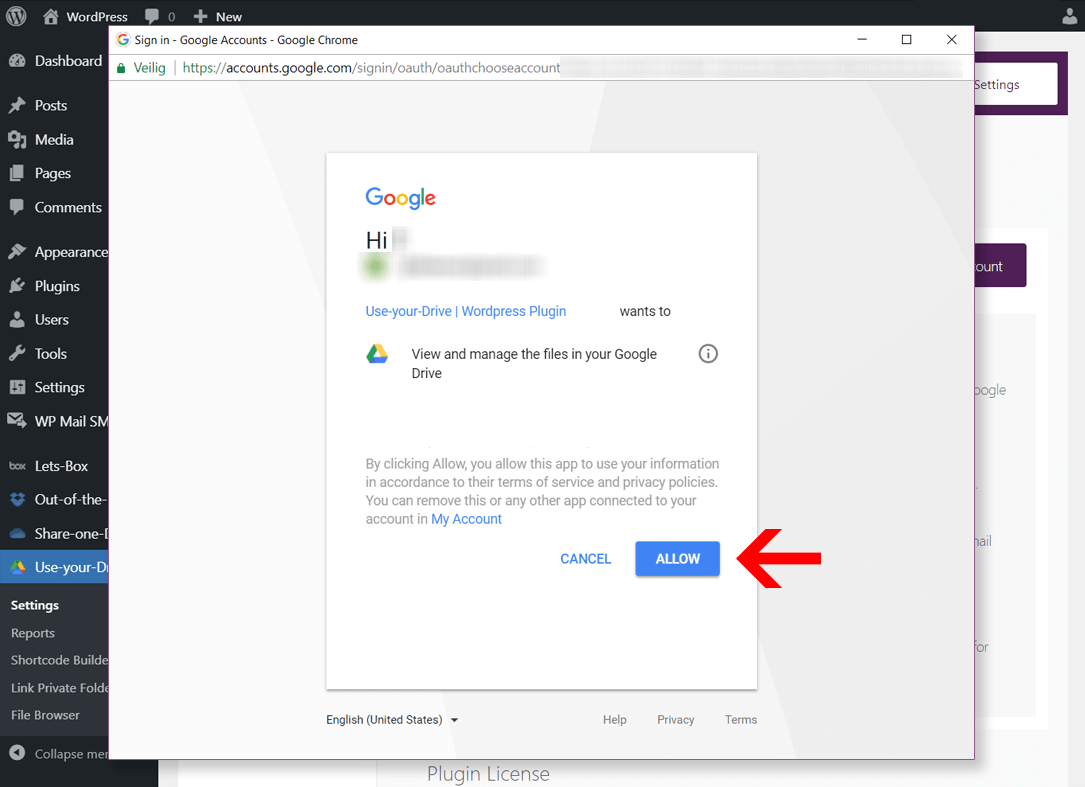Click the info icon beside Drive permission
The image size is (1085, 787).
pyautogui.click(x=708, y=354)
